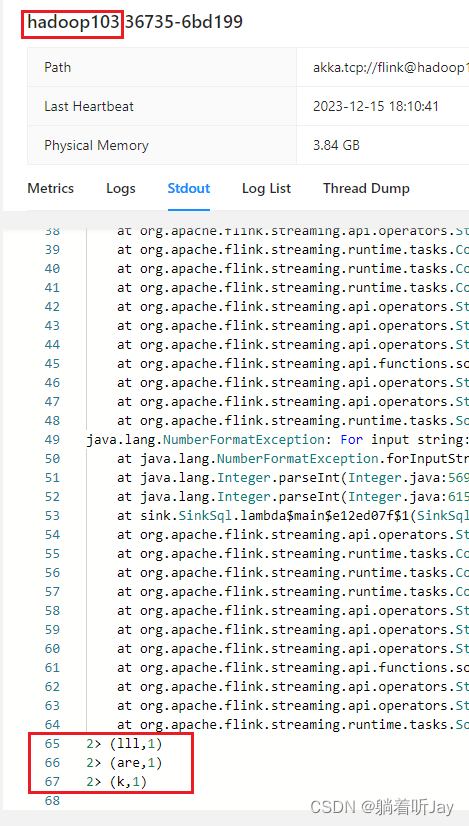Screen dimensions: 469x826
Task: Click the NumberFormatException.forInputString line 50
Action: point(293,458)
